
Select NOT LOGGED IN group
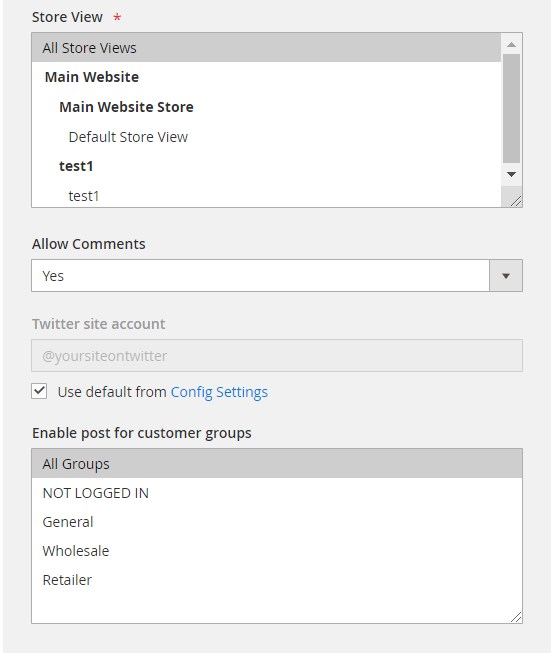(277, 493)
